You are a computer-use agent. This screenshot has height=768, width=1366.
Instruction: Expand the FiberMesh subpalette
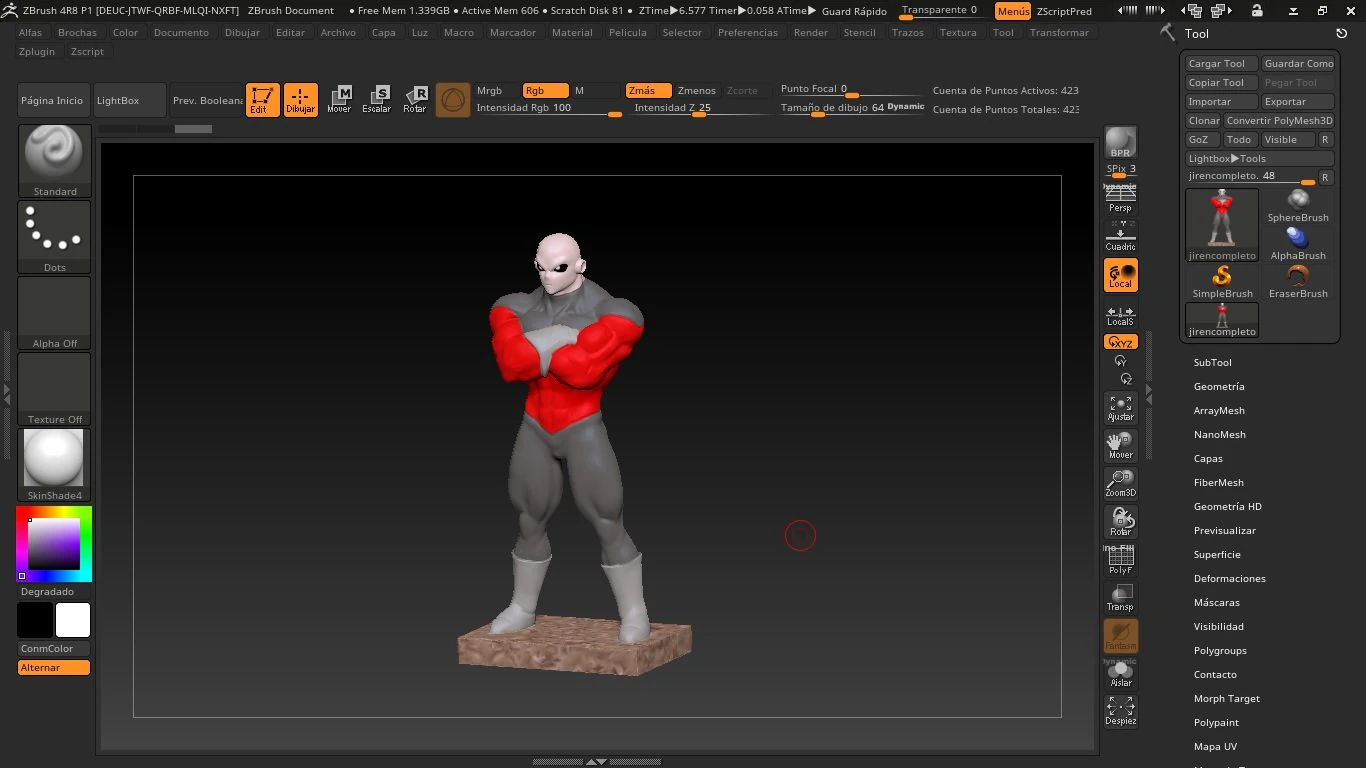(x=1218, y=483)
